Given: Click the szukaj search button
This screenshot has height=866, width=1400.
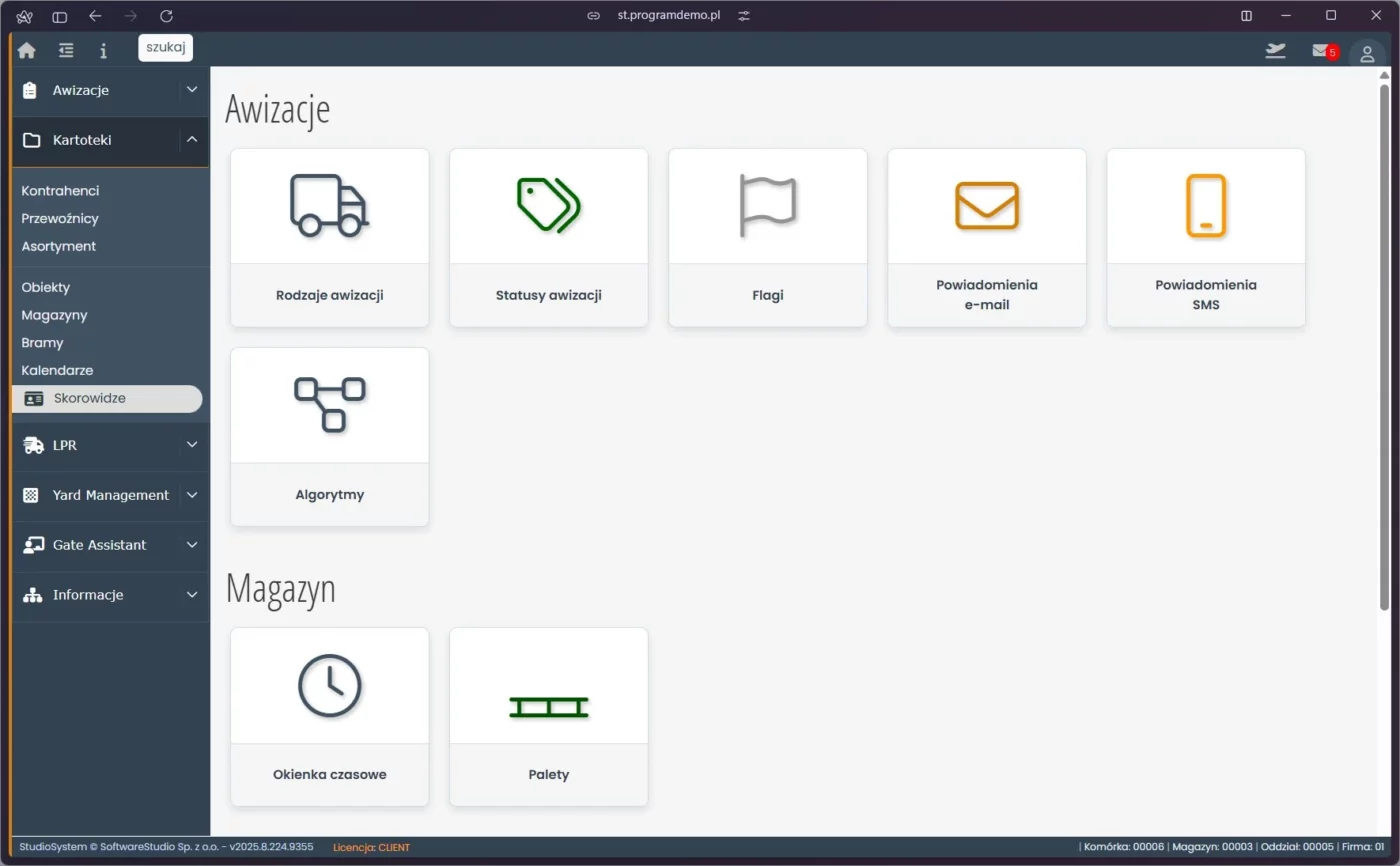Looking at the screenshot, I should point(165,47).
